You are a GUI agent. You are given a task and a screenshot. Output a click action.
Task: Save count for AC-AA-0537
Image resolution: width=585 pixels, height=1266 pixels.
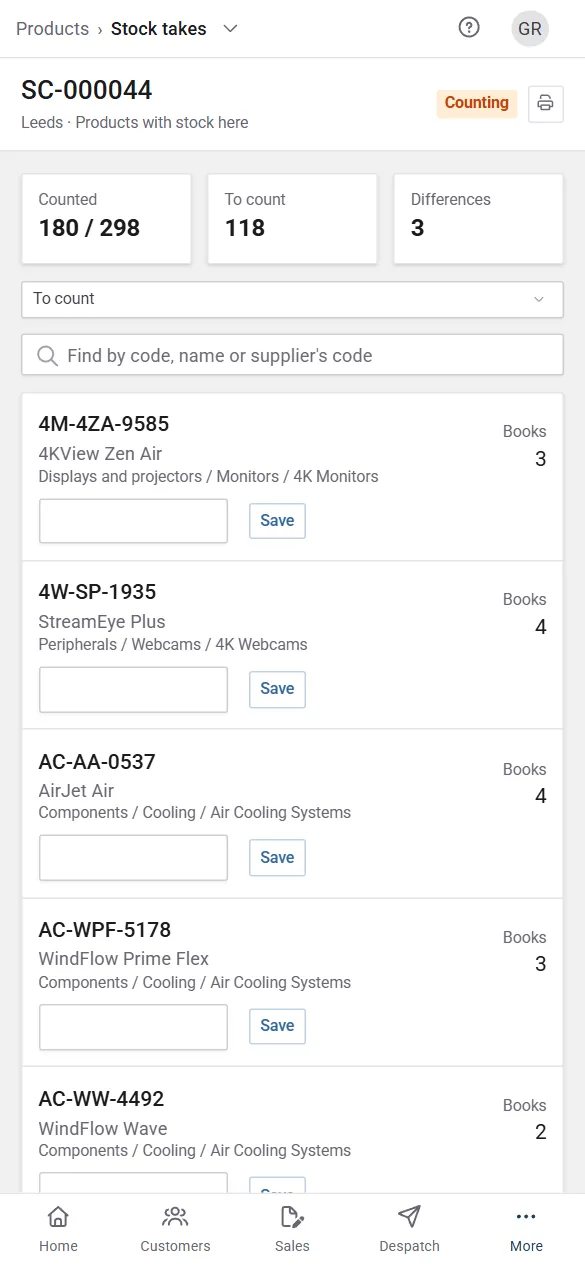tap(277, 857)
